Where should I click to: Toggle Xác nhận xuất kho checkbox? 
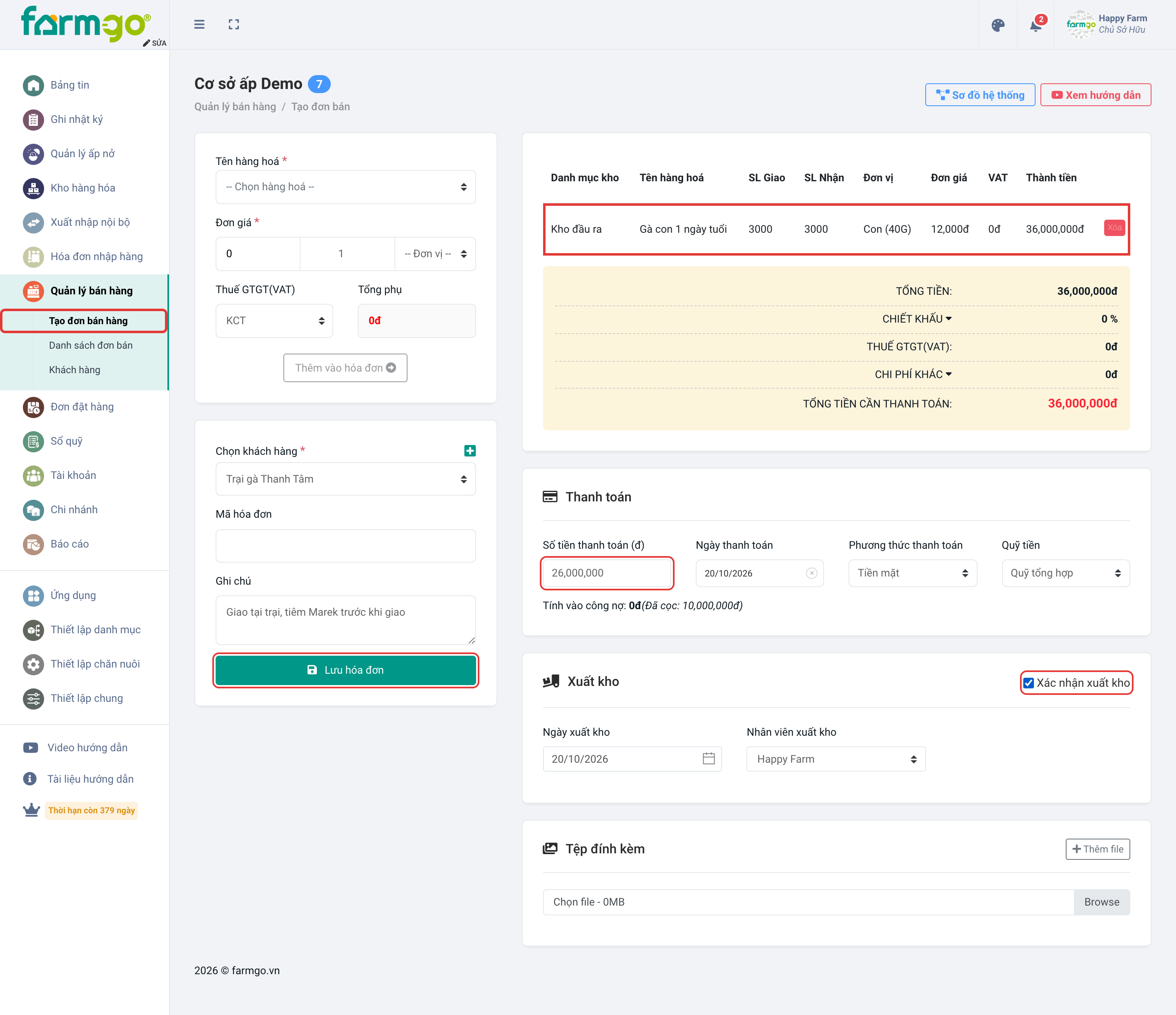[1029, 683]
